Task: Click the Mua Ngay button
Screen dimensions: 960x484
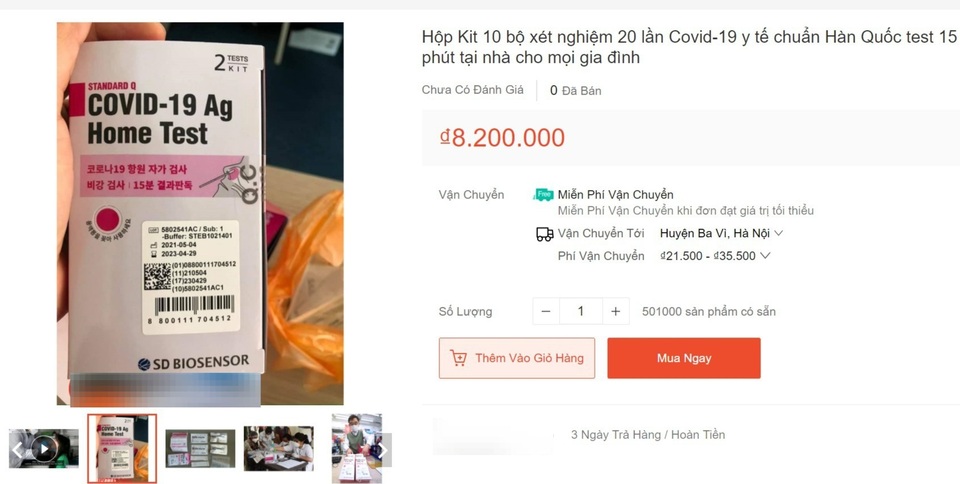Action: (x=684, y=358)
